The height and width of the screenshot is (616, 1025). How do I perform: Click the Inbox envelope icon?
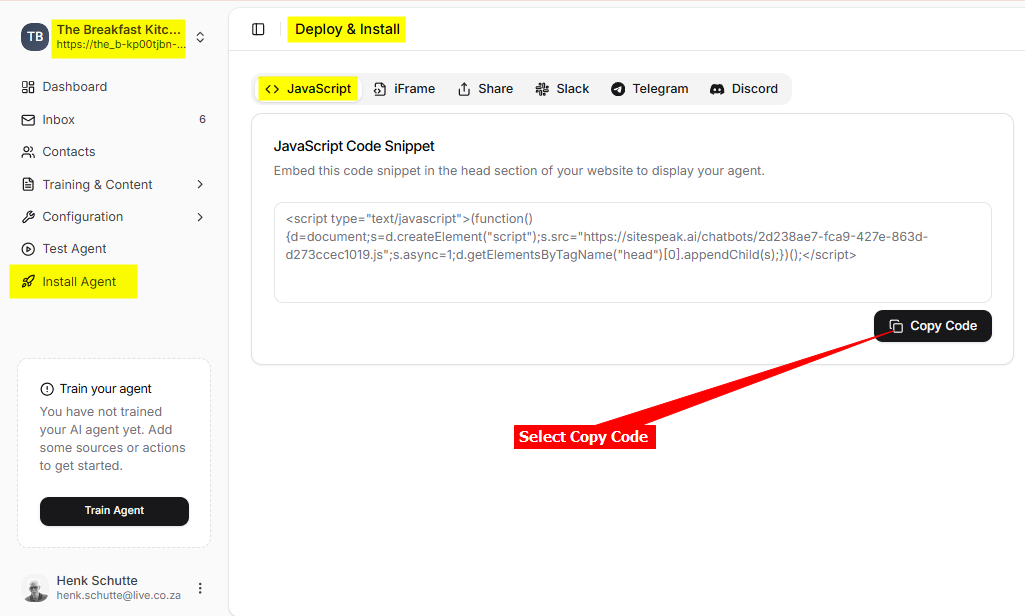[x=28, y=120]
